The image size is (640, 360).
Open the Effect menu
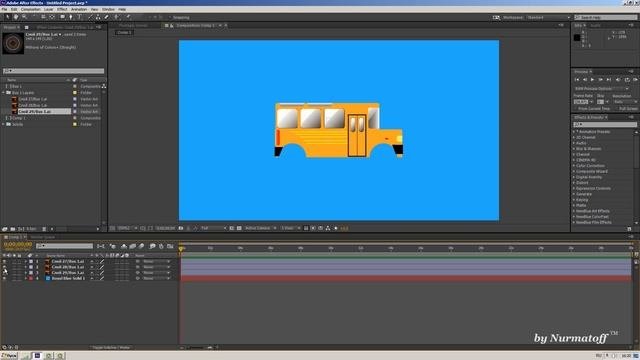(62, 9)
